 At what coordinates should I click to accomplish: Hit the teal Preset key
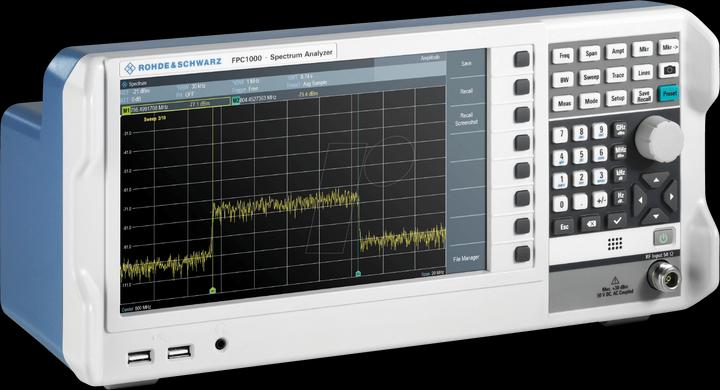(x=669, y=93)
